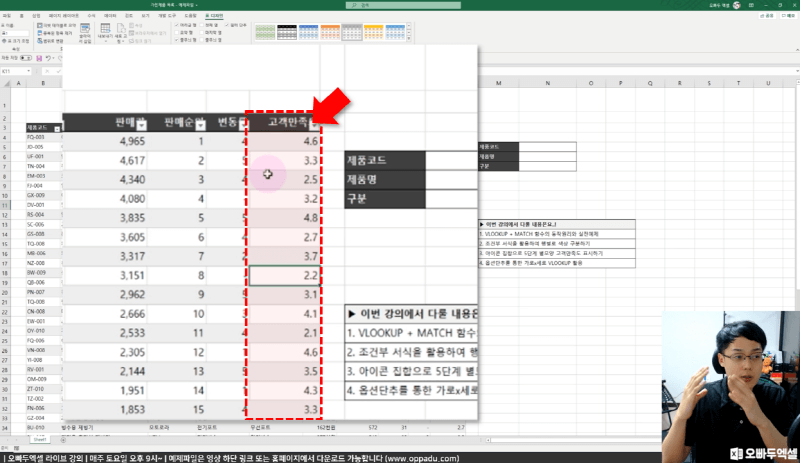Viewport: 800px width, 463px height.
Task: Open Summarize with PivotTable command
Action: pyautogui.click(x=56, y=26)
